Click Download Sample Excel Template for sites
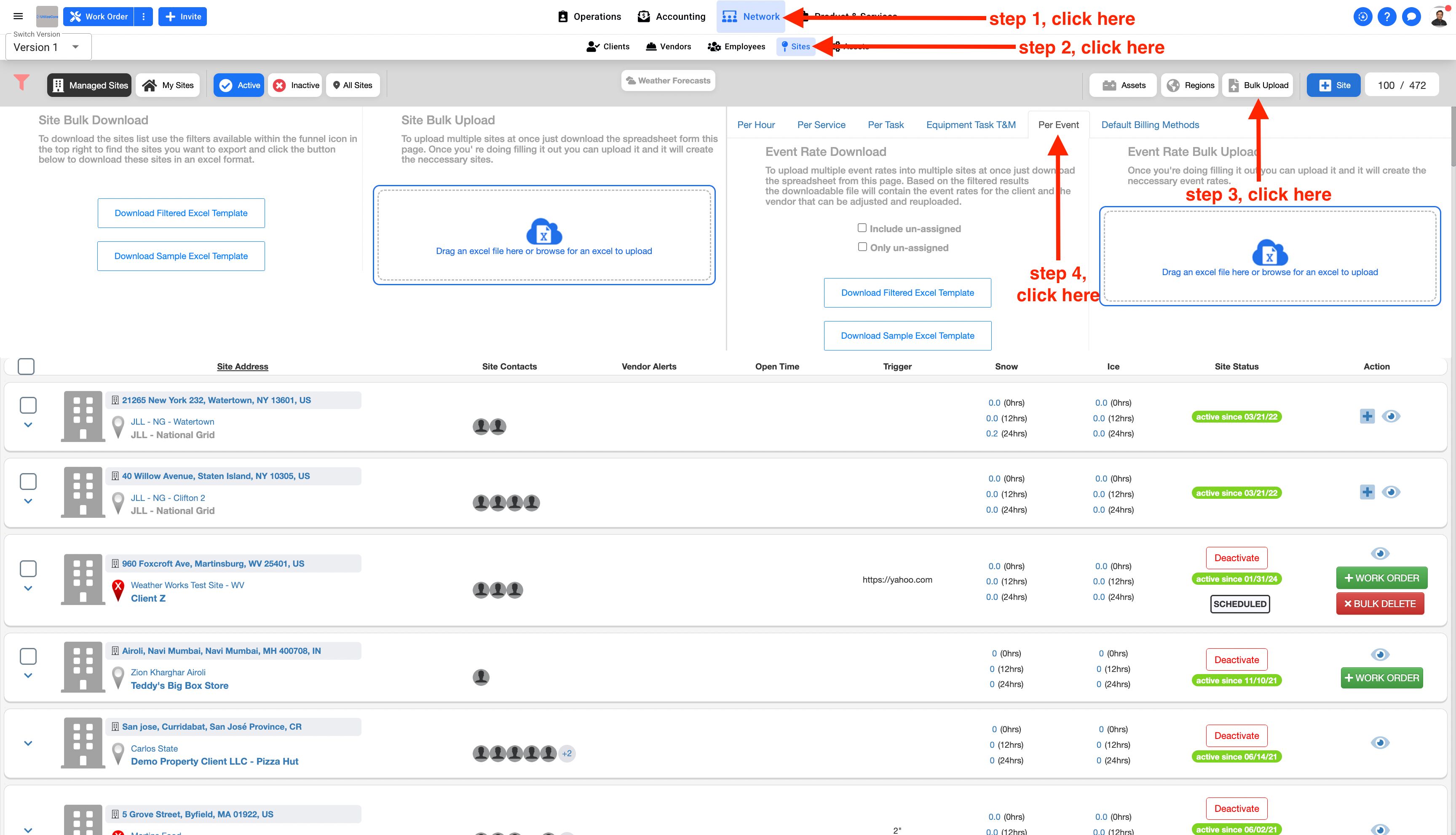Screen dimensions: 1456x835 pos(181,256)
